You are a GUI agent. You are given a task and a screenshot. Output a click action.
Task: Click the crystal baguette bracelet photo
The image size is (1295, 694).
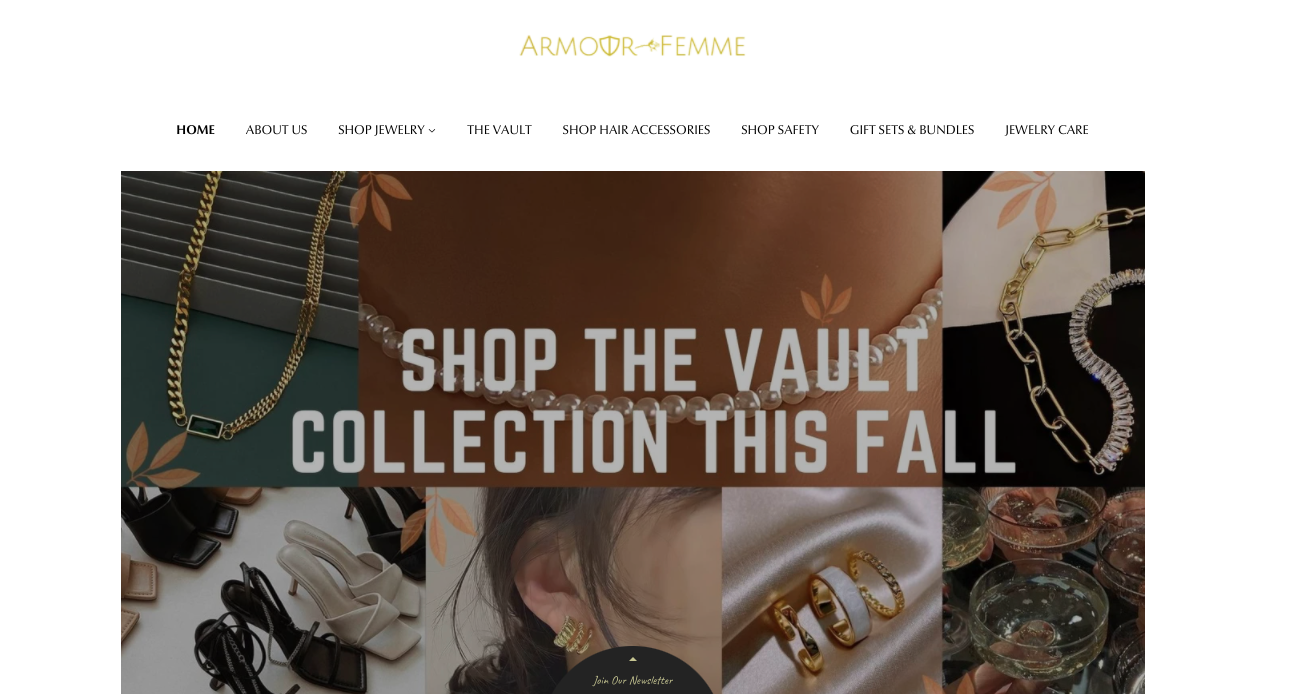click(1043, 329)
